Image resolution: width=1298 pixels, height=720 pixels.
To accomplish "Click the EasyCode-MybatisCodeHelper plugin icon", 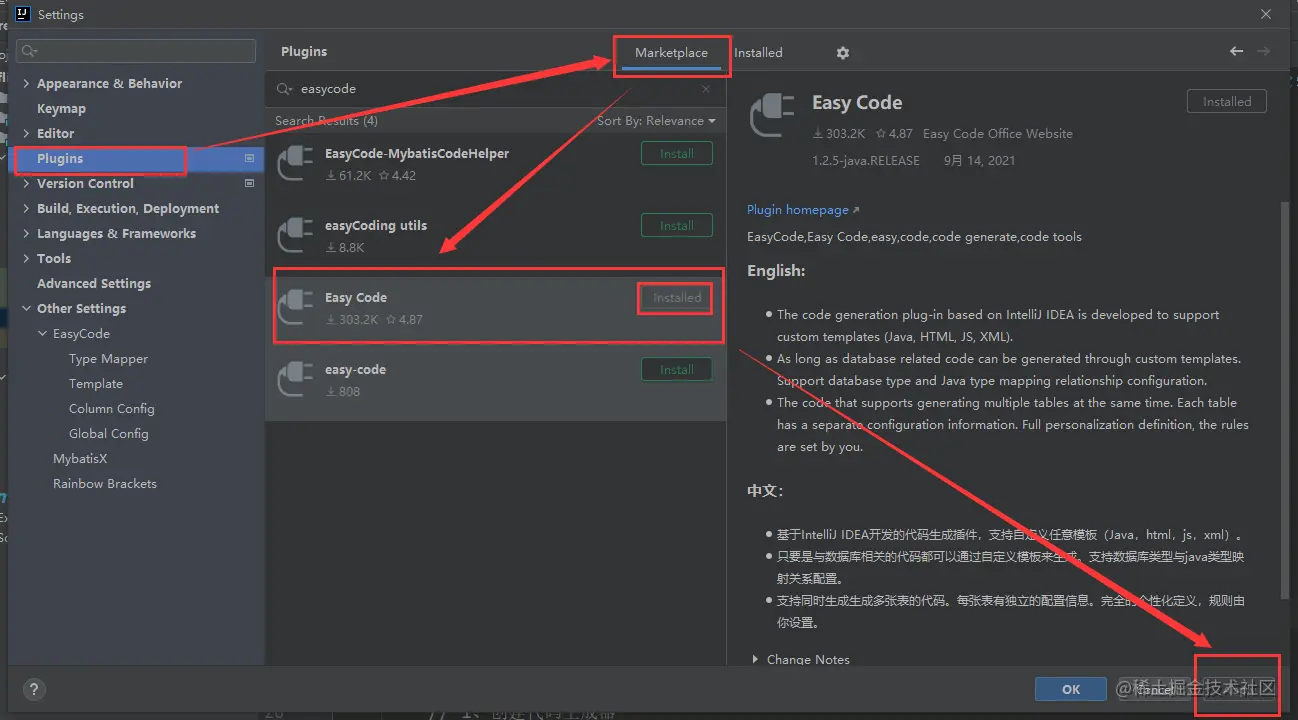I will click(295, 164).
